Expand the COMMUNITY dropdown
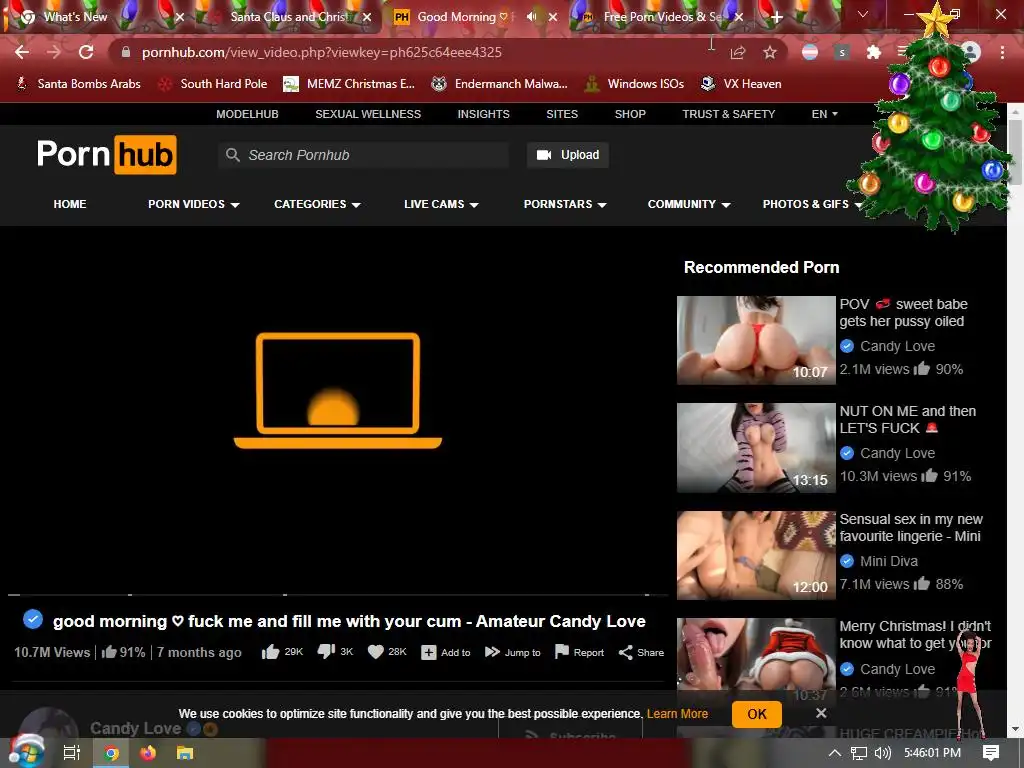The image size is (1024, 768). (688, 204)
